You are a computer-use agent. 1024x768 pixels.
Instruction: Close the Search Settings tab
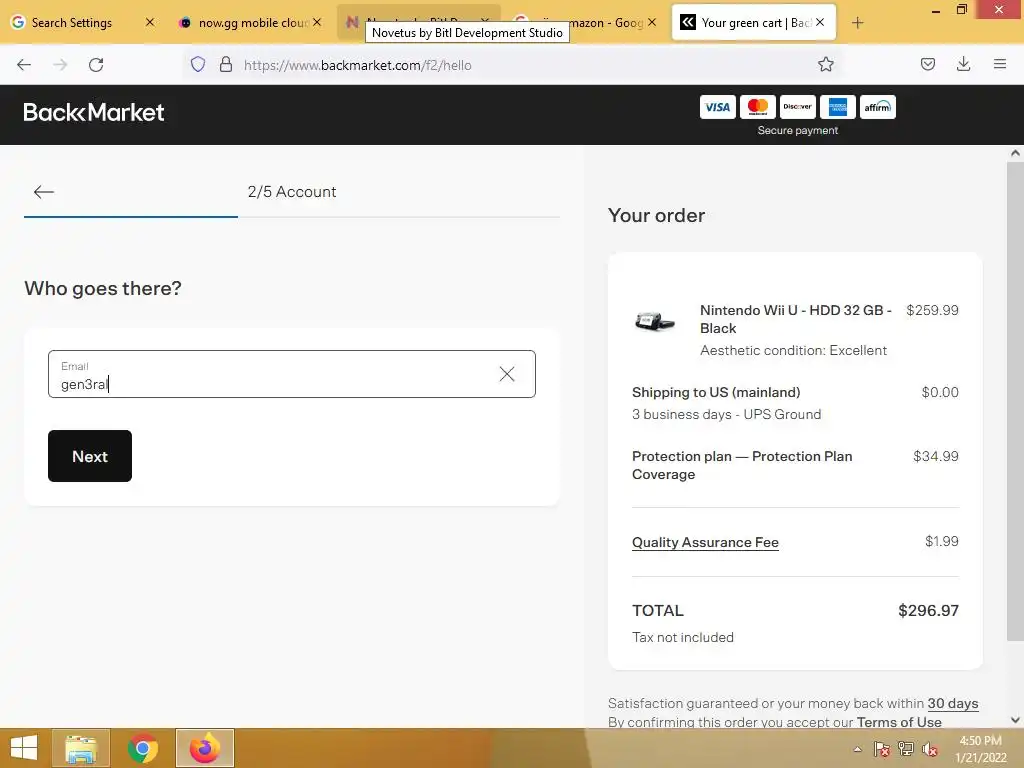pyautogui.click(x=150, y=22)
